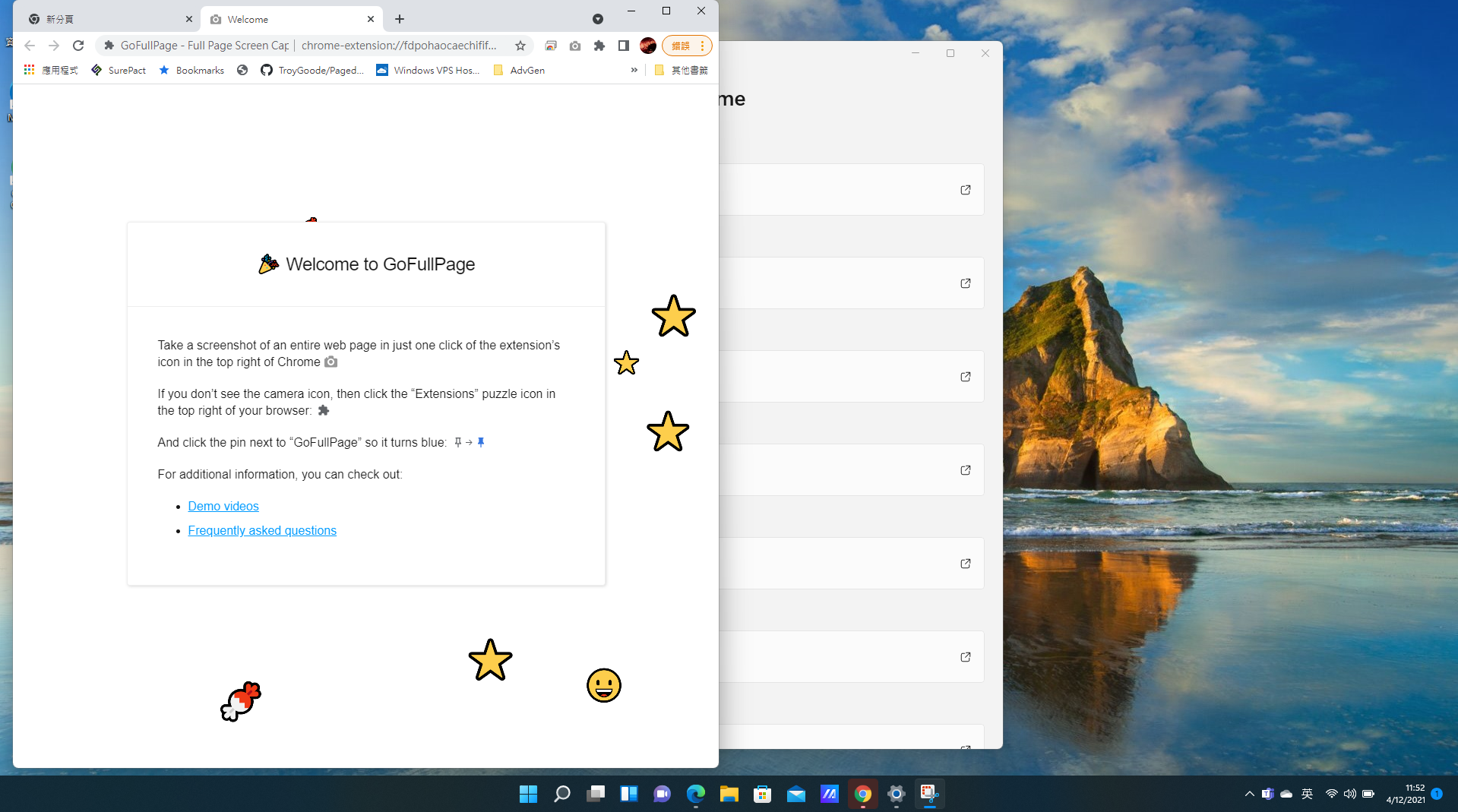1458x812 pixels.
Task: Open Snipping Tool on the taskbar
Action: [929, 794]
